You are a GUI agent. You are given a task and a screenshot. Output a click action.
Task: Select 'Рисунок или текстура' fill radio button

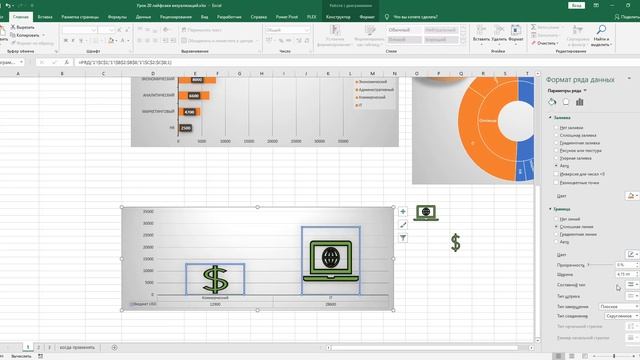tap(556, 150)
